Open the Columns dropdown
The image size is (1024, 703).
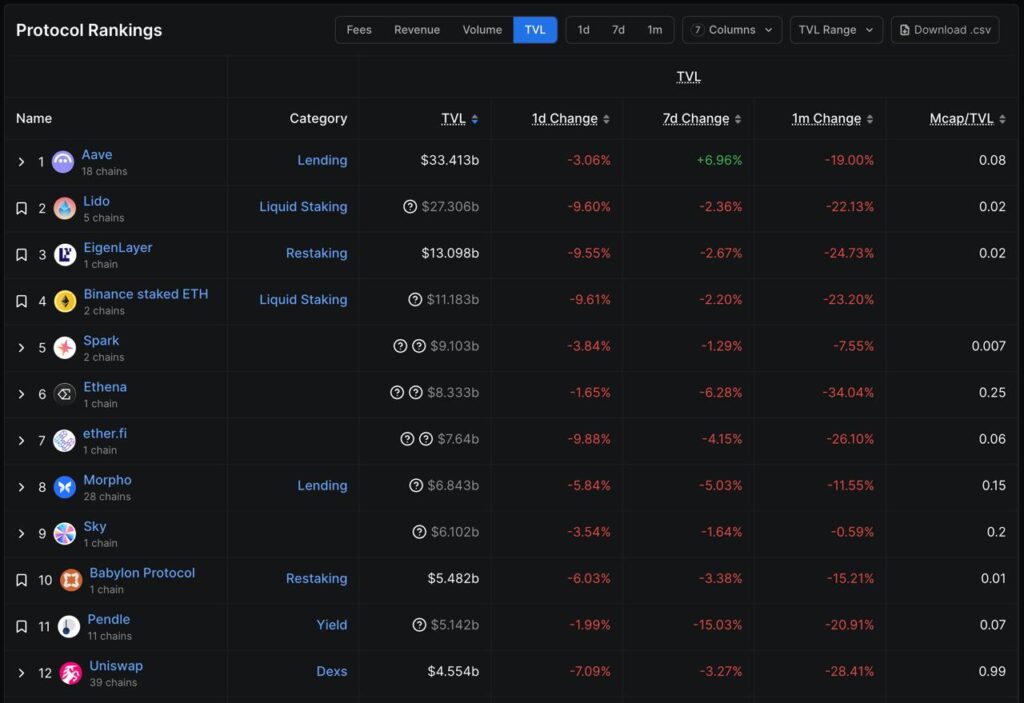(732, 30)
